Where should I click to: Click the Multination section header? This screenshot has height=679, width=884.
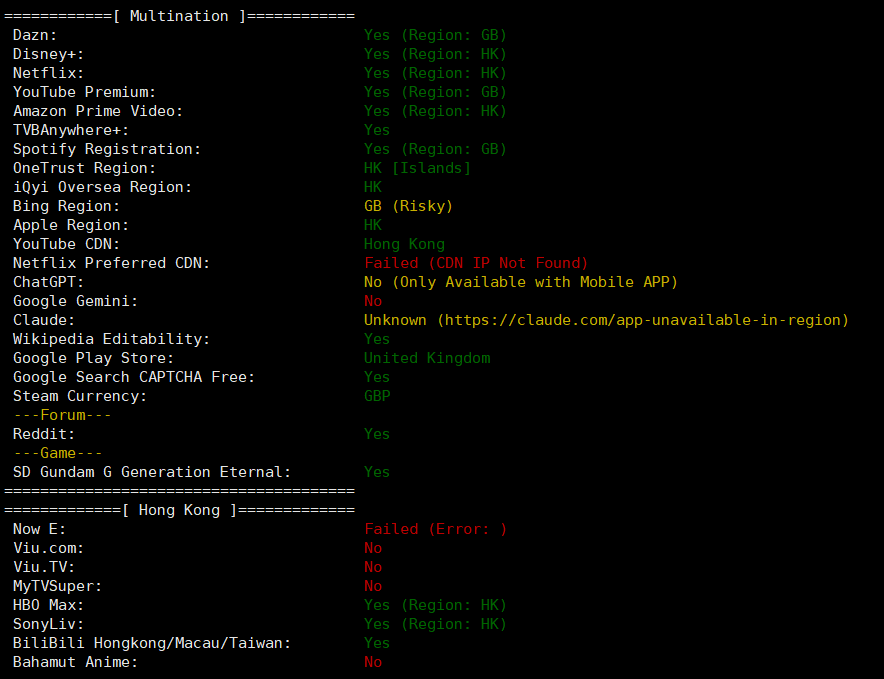coord(179,16)
